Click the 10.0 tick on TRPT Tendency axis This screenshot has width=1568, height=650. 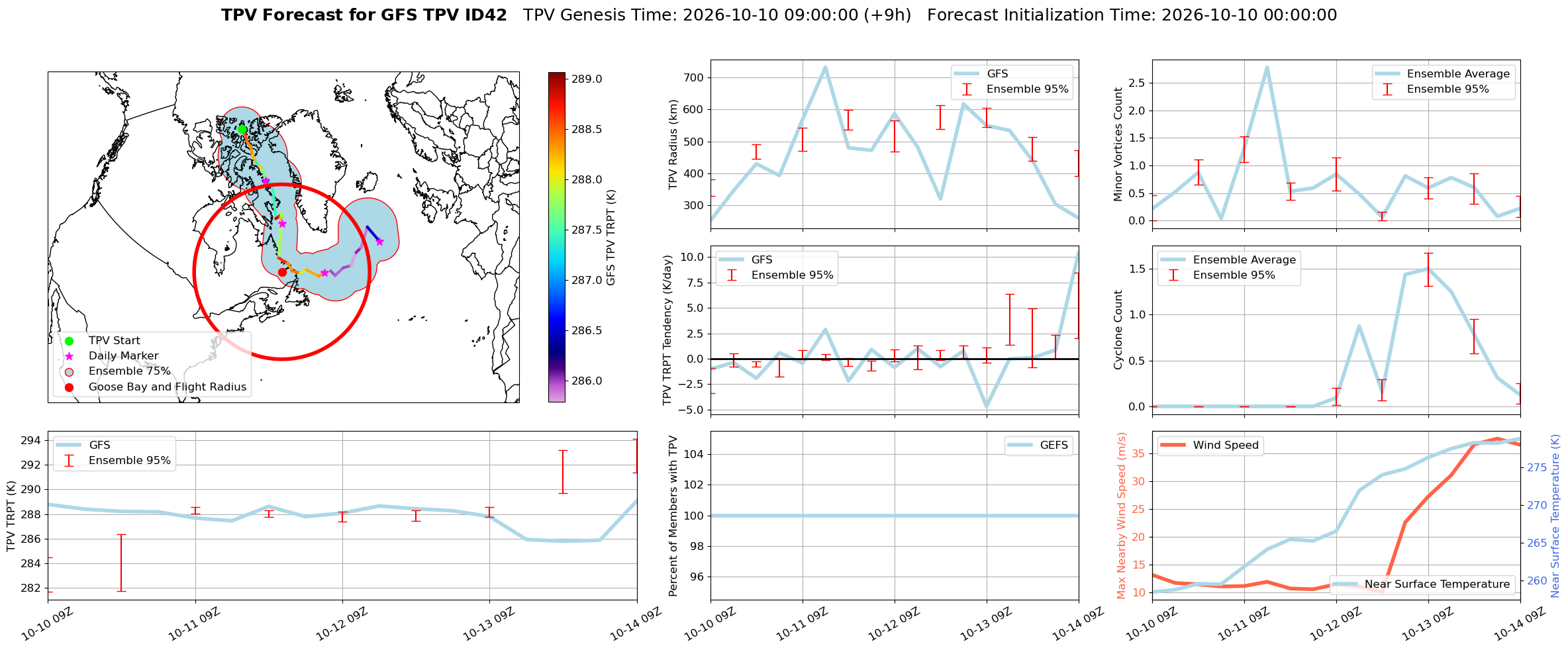click(x=690, y=257)
